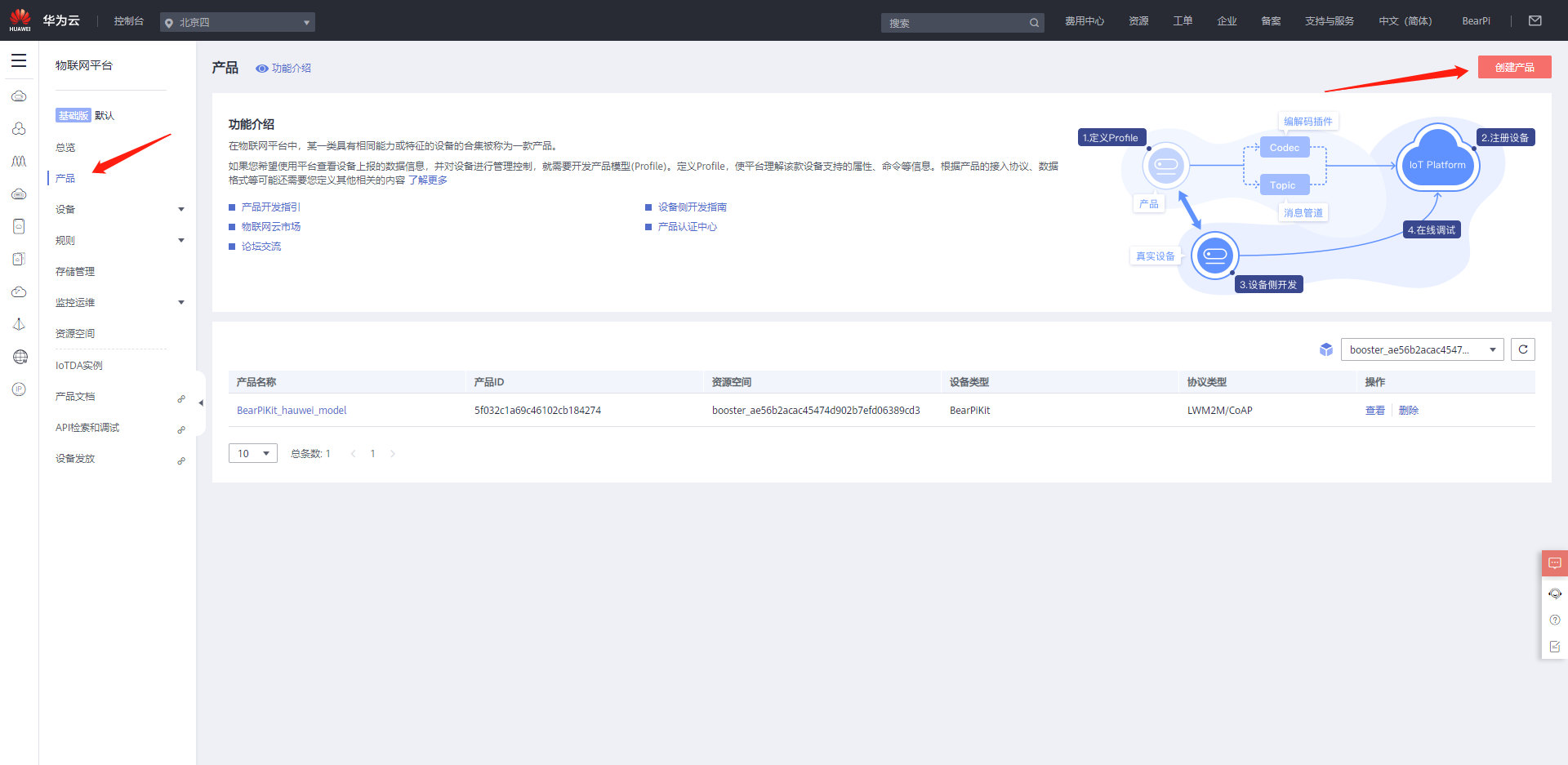Click the red chat feedback icon on the right edge
This screenshot has height=765, width=1568.
click(x=1554, y=563)
